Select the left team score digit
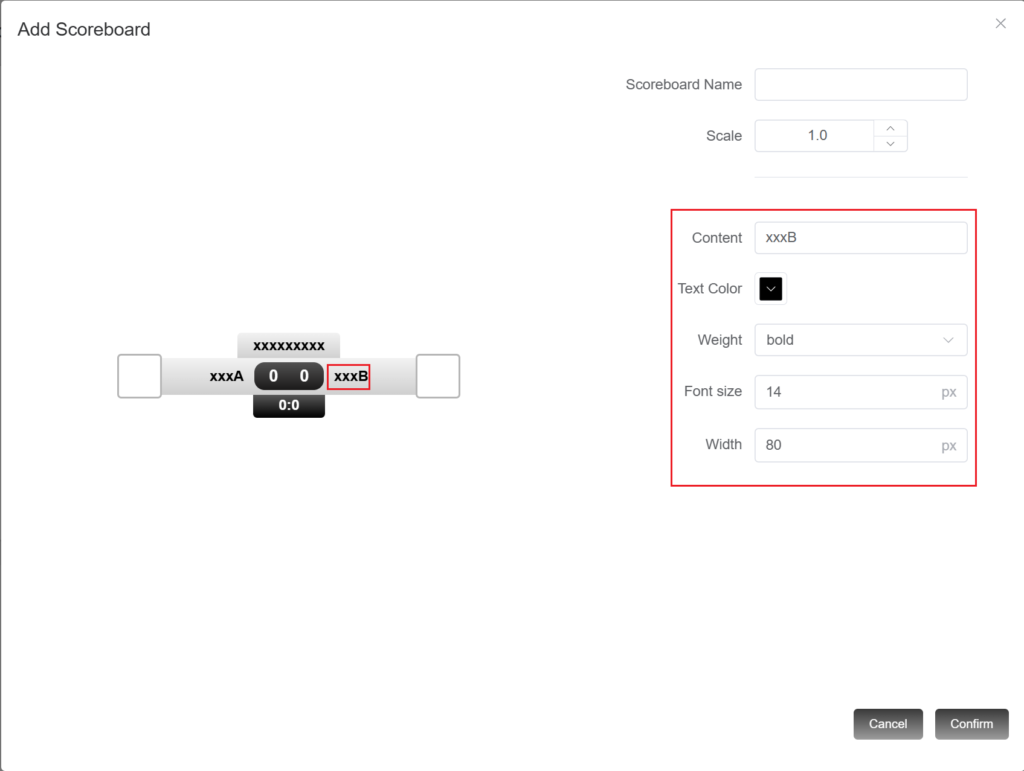Screen dimensions: 1024x771 point(273,377)
